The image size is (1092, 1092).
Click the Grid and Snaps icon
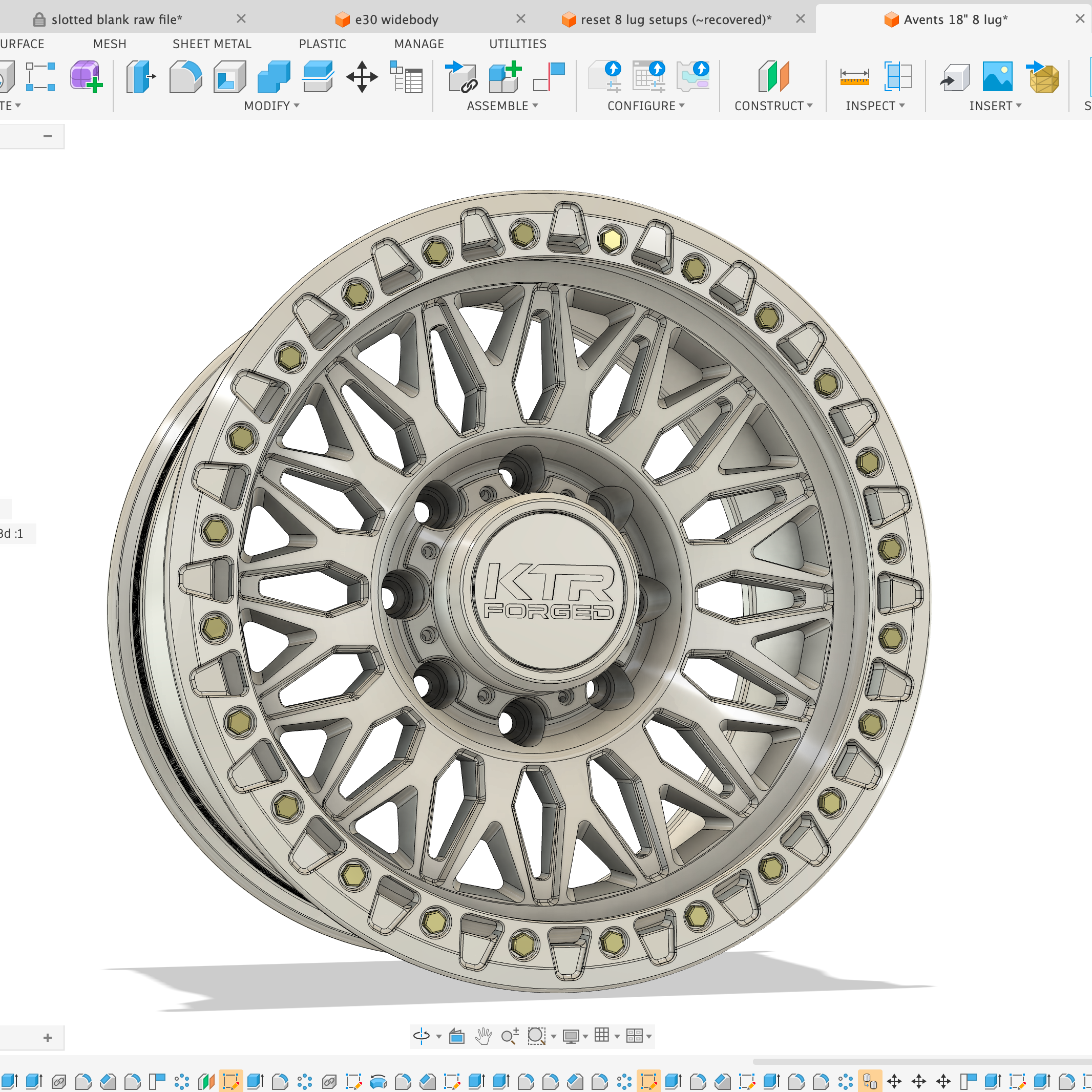(602, 1035)
